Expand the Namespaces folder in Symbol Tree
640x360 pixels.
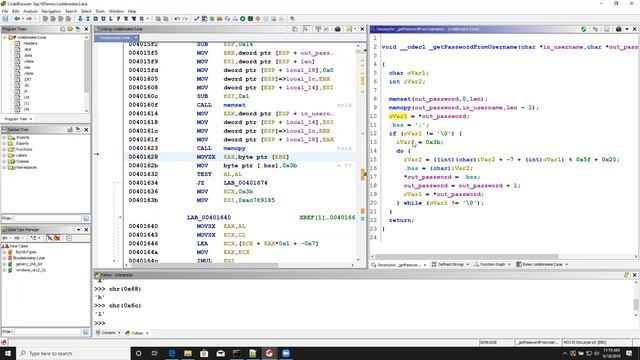click(x=4, y=167)
